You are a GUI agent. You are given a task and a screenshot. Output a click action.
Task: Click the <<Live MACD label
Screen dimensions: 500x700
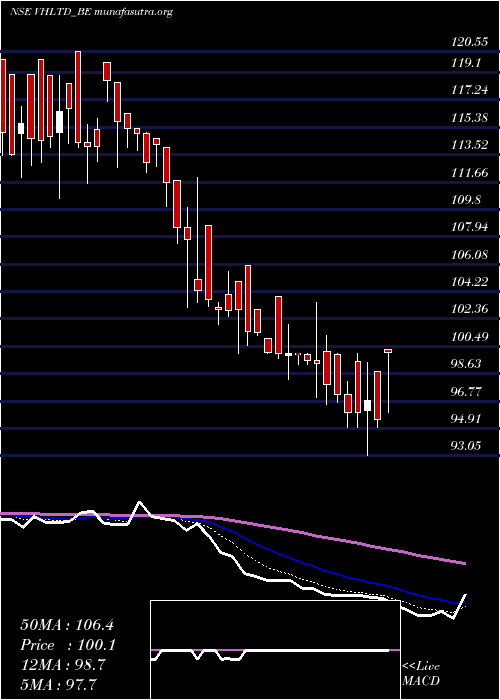tap(421, 674)
